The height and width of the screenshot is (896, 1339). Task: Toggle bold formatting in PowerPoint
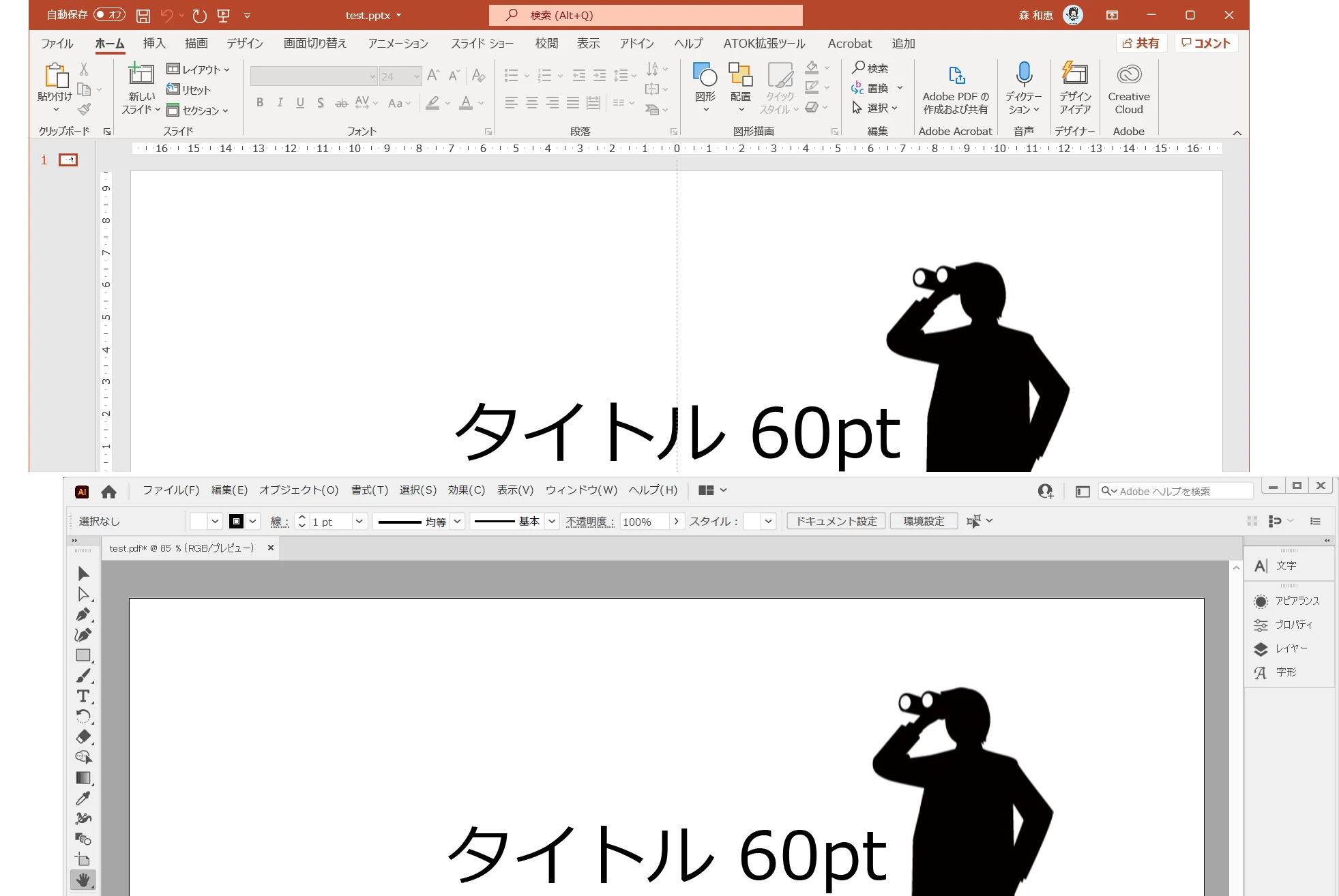click(x=260, y=103)
